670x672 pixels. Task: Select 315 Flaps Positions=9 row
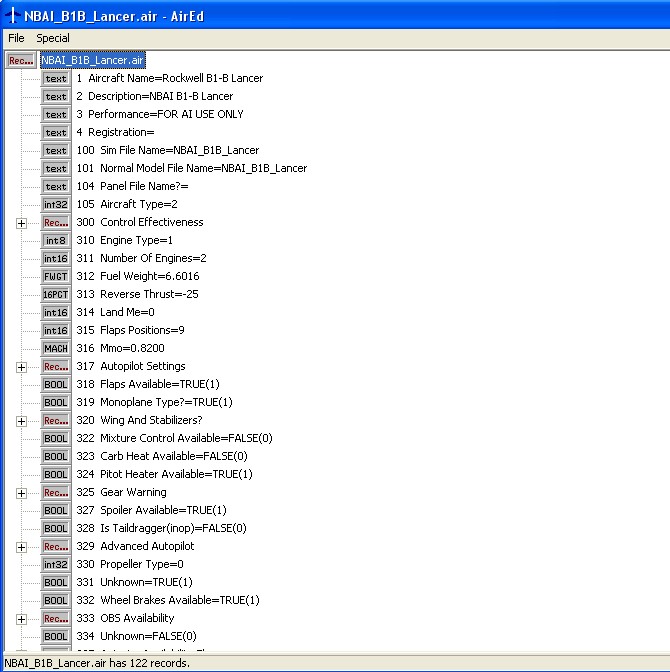pyautogui.click(x=131, y=330)
